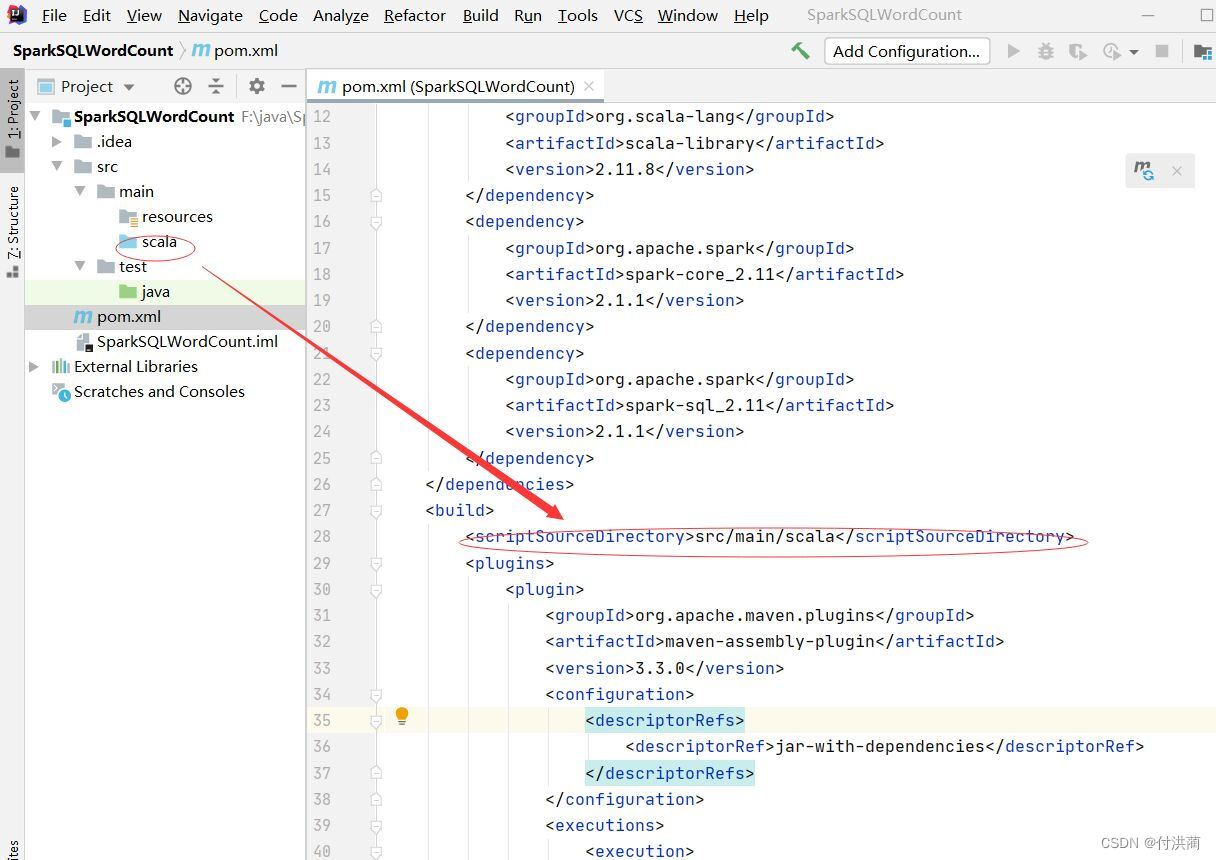Fold the plugins block at line 29

[x=376, y=564]
